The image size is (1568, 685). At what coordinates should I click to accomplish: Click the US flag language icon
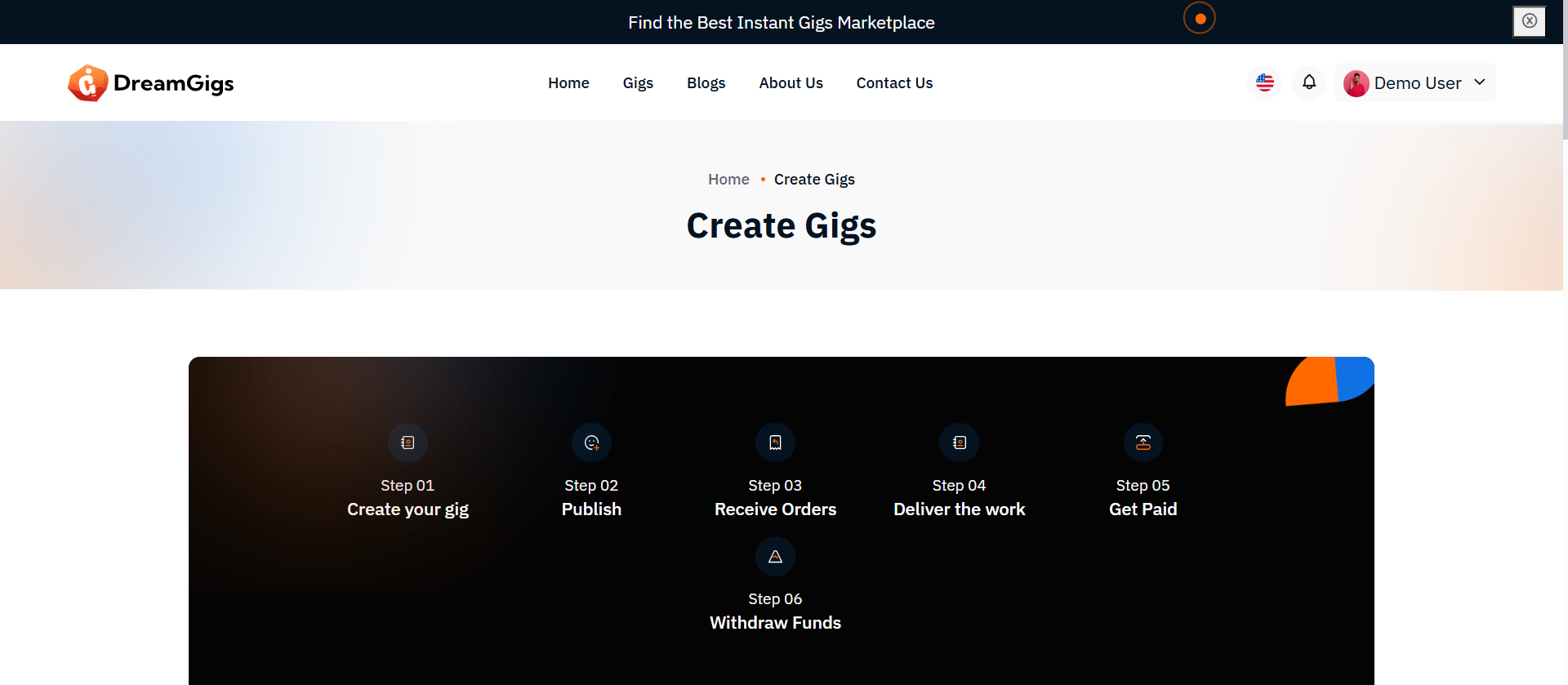pos(1265,82)
